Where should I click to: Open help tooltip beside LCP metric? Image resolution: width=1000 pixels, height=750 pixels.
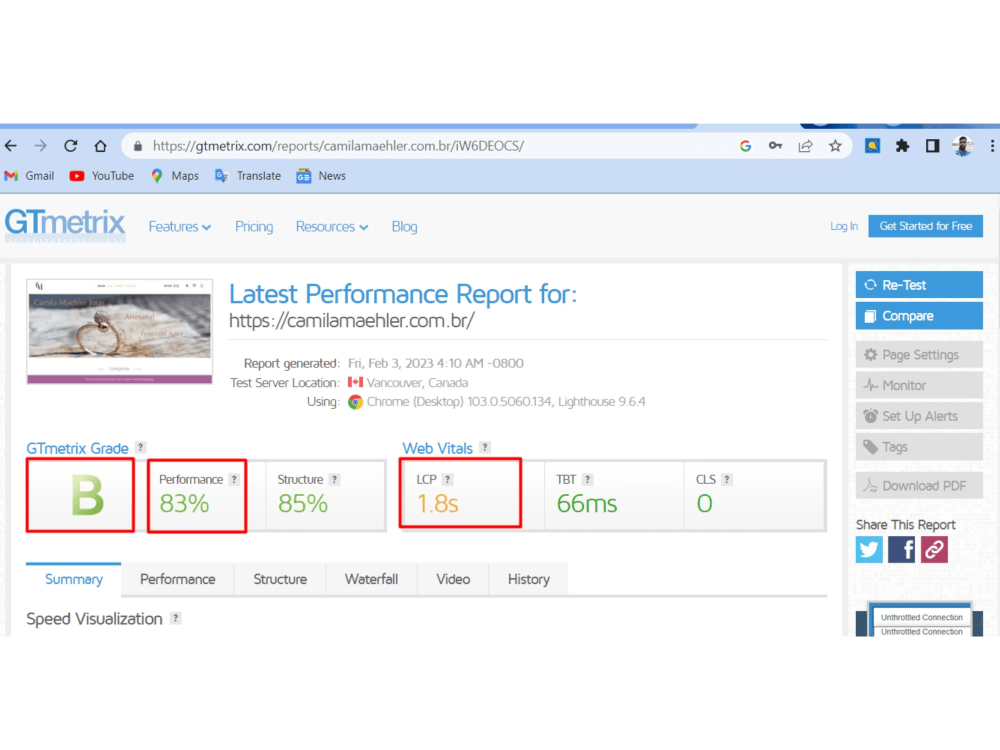coord(448,478)
